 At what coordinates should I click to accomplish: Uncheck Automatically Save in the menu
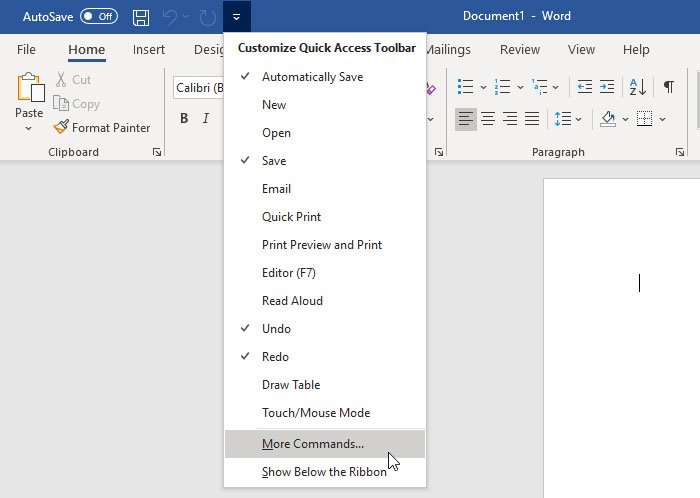pyautogui.click(x=312, y=77)
